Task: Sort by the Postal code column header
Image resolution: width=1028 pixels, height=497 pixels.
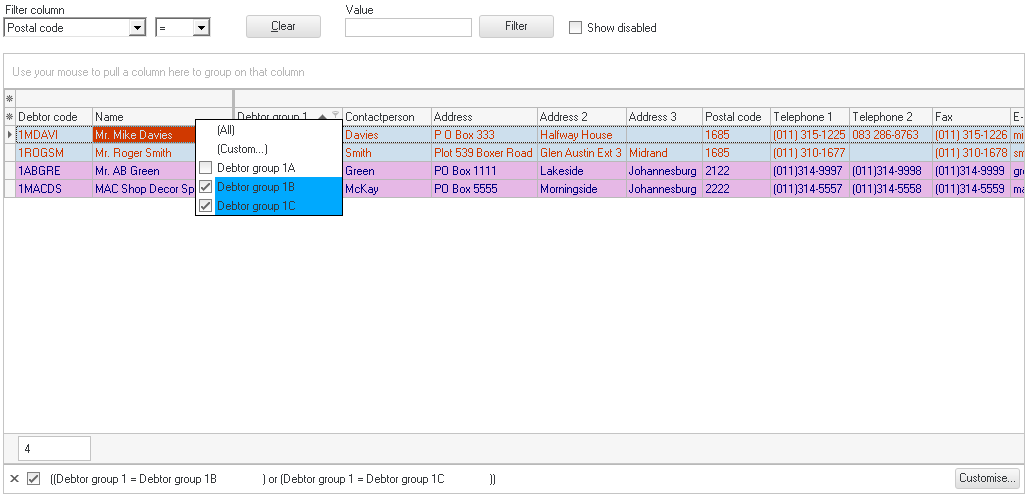Action: (733, 117)
